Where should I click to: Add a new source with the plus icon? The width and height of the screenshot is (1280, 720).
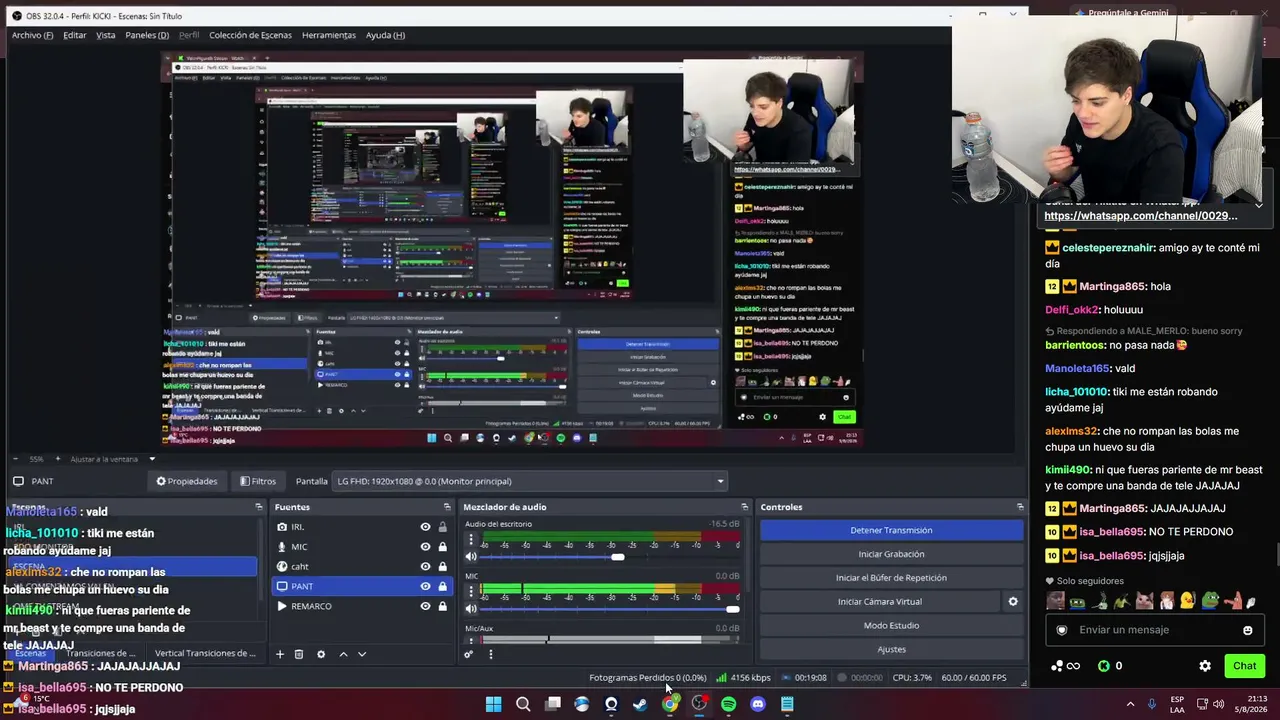click(x=280, y=654)
